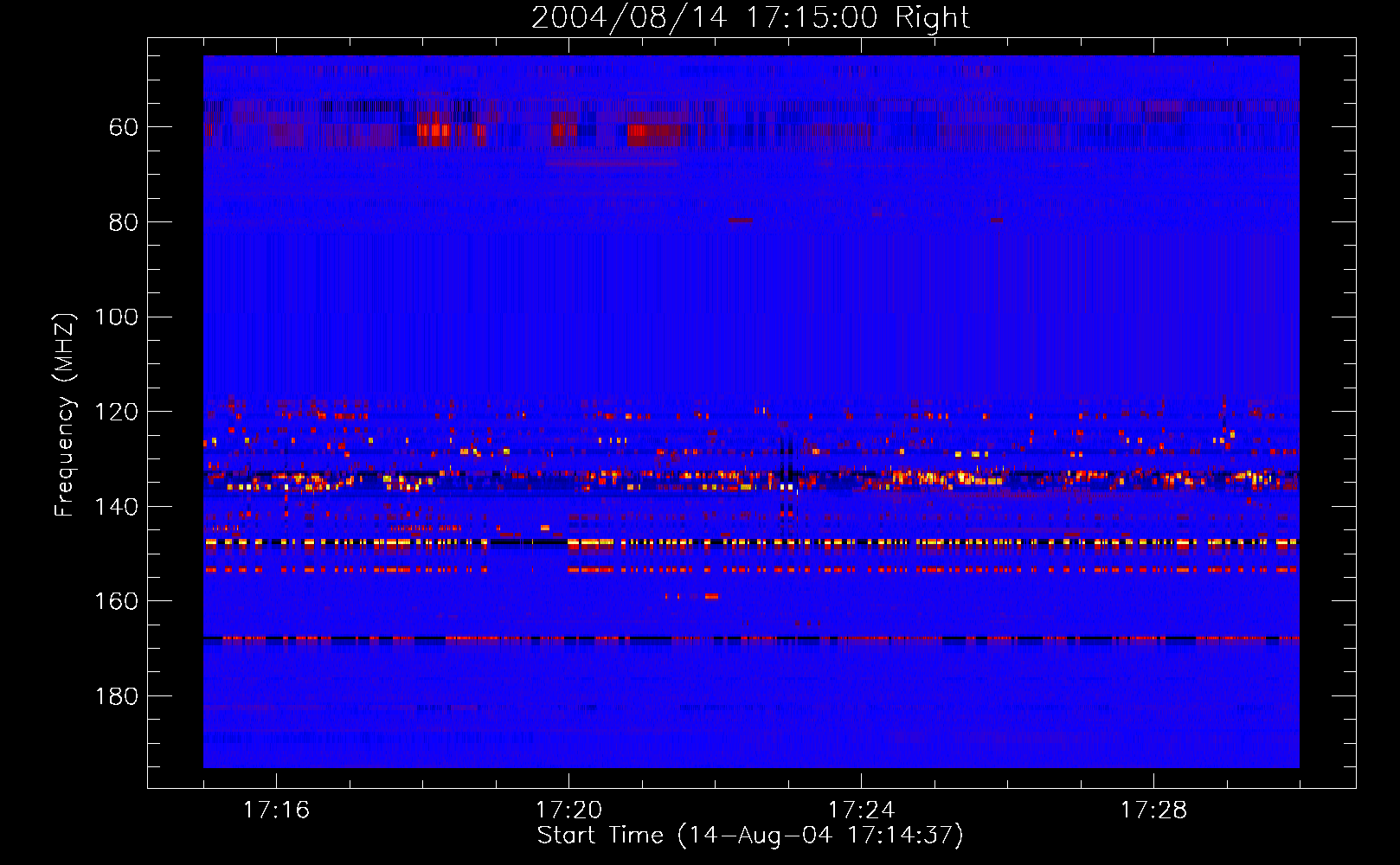Click the 80 frequency tick label
The width and height of the screenshot is (1400, 865).
click(124, 223)
